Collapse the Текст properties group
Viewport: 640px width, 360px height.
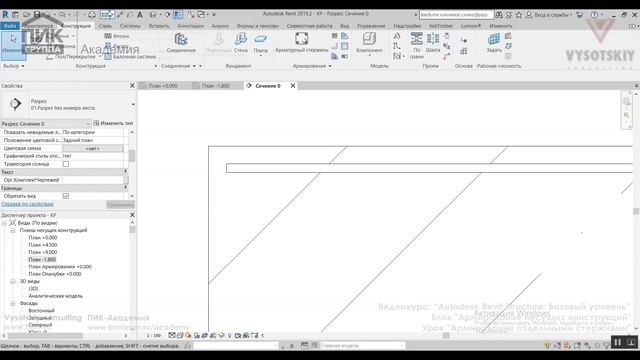click(125, 172)
